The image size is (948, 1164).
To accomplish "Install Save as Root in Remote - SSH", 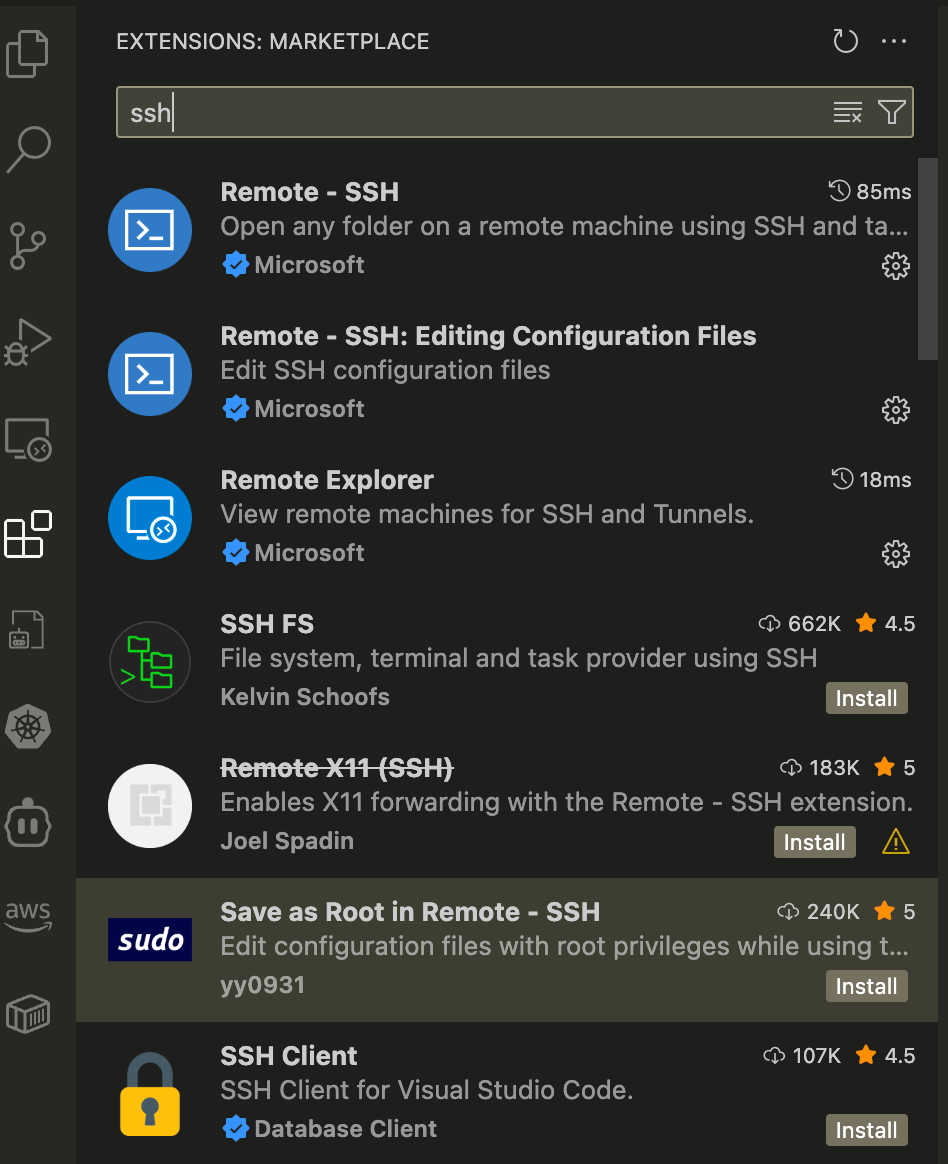I will [x=866, y=986].
